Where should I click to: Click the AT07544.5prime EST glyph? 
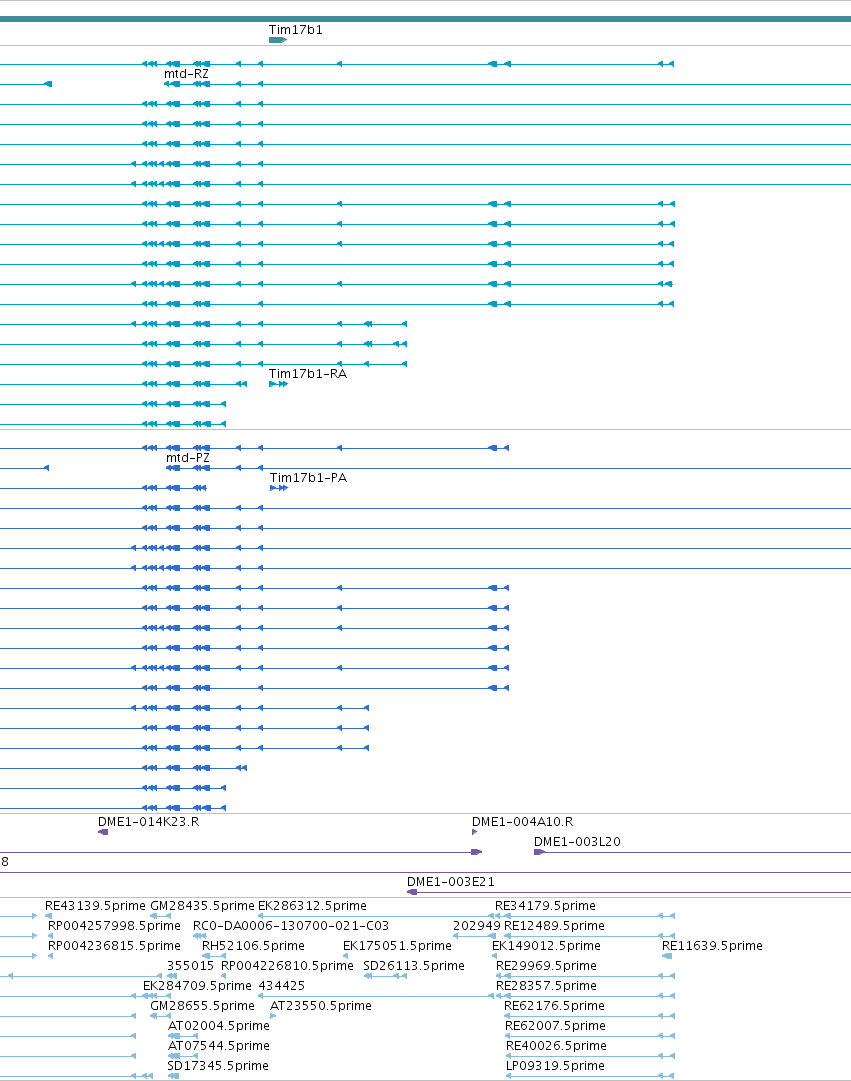coord(183,1056)
